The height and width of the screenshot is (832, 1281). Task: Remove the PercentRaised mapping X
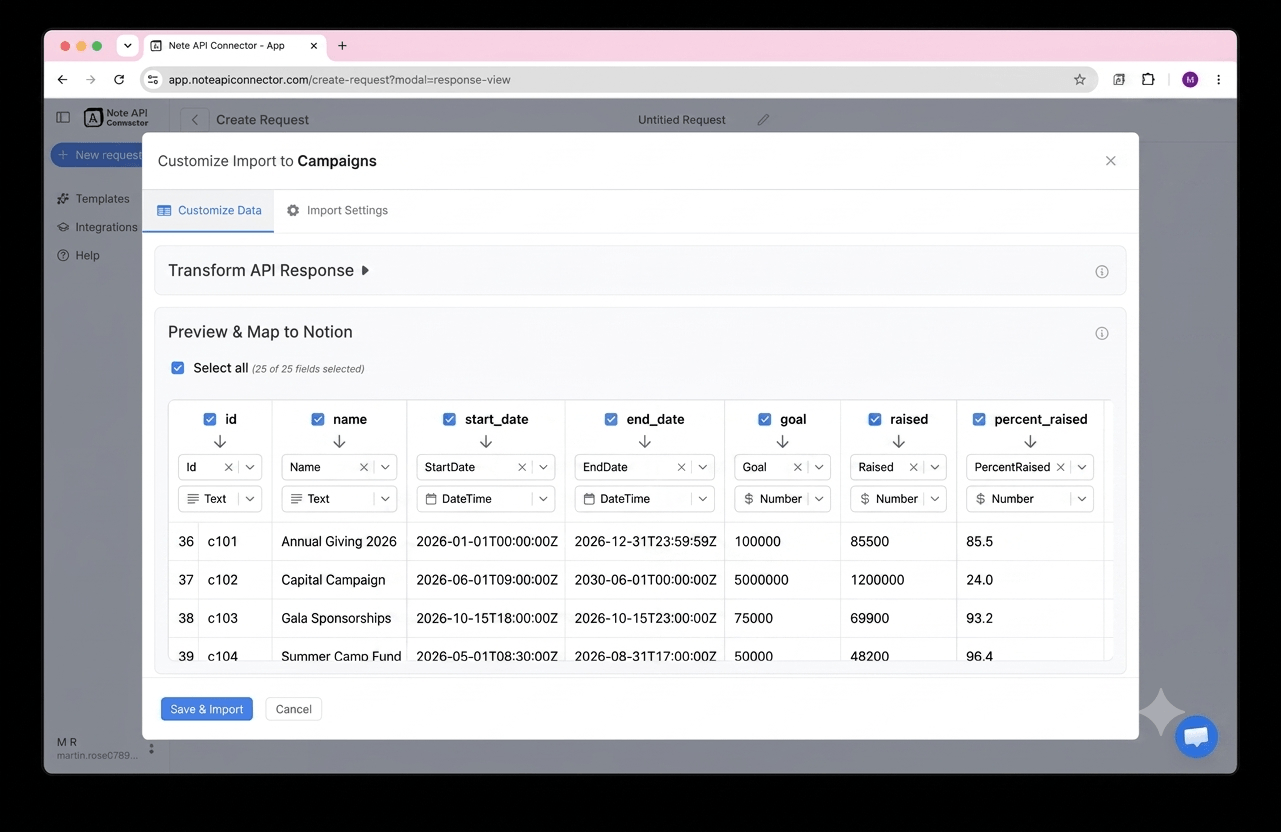point(1060,467)
